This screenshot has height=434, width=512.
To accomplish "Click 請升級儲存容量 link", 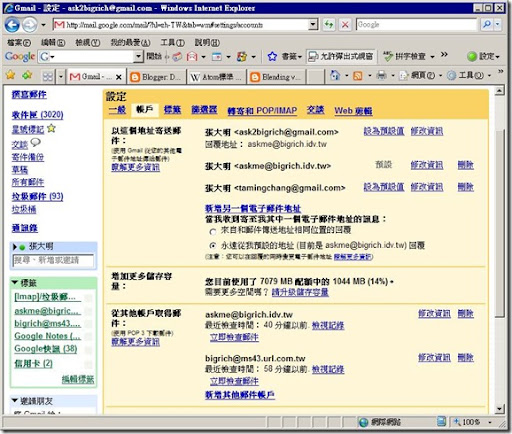I will (x=300, y=292).
